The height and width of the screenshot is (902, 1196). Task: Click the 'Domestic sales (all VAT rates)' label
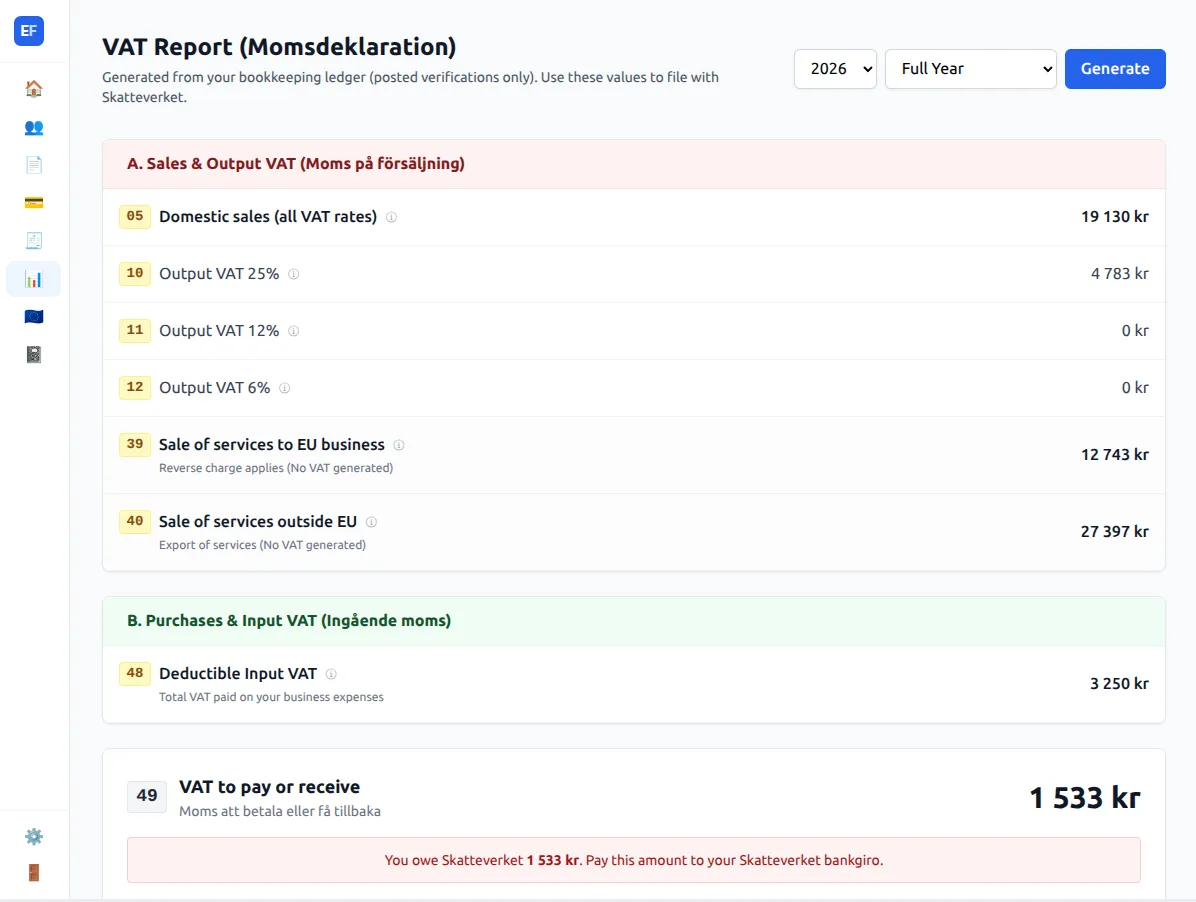tap(268, 217)
